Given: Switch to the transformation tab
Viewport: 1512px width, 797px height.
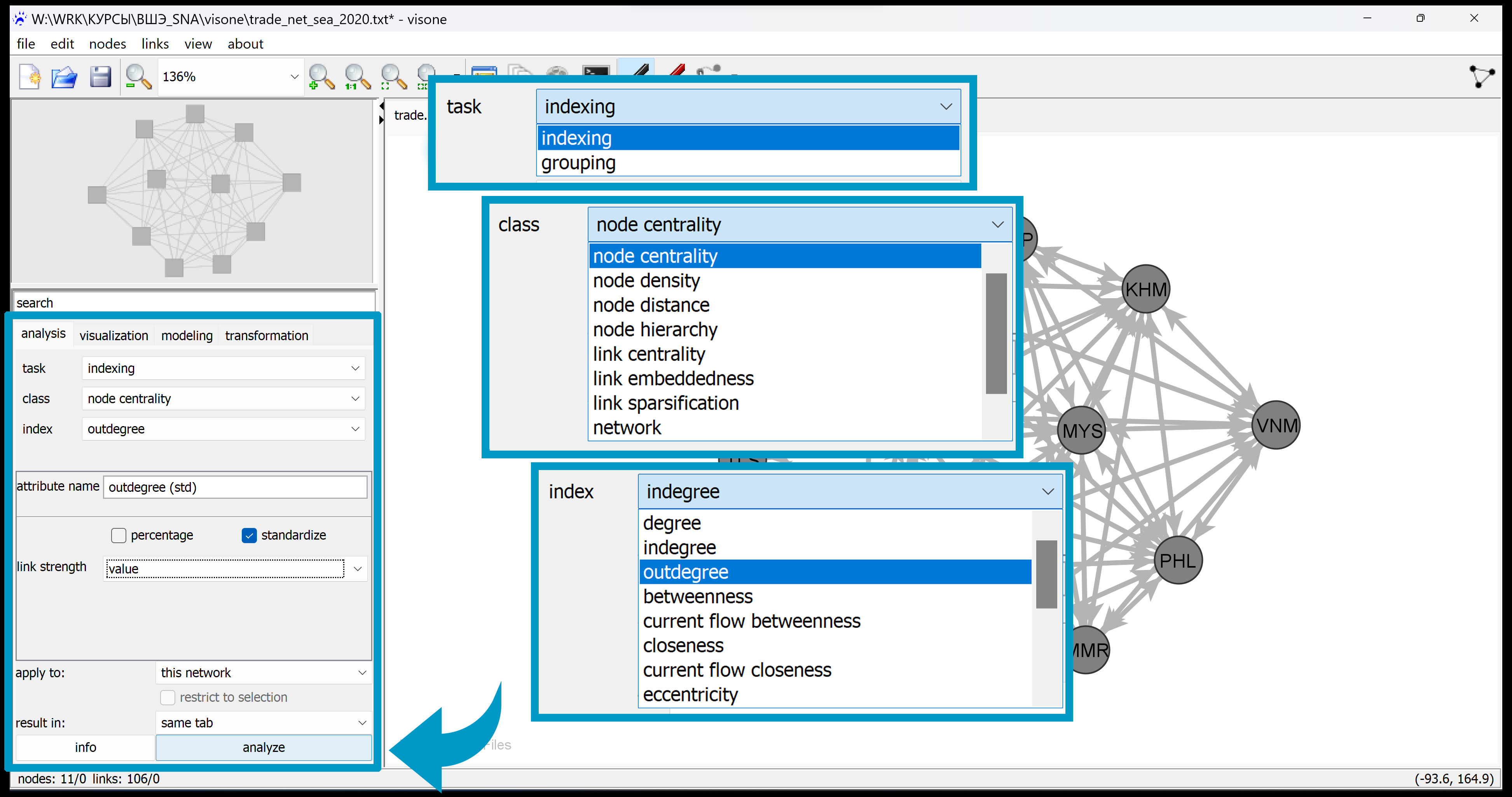Looking at the screenshot, I should pos(267,336).
